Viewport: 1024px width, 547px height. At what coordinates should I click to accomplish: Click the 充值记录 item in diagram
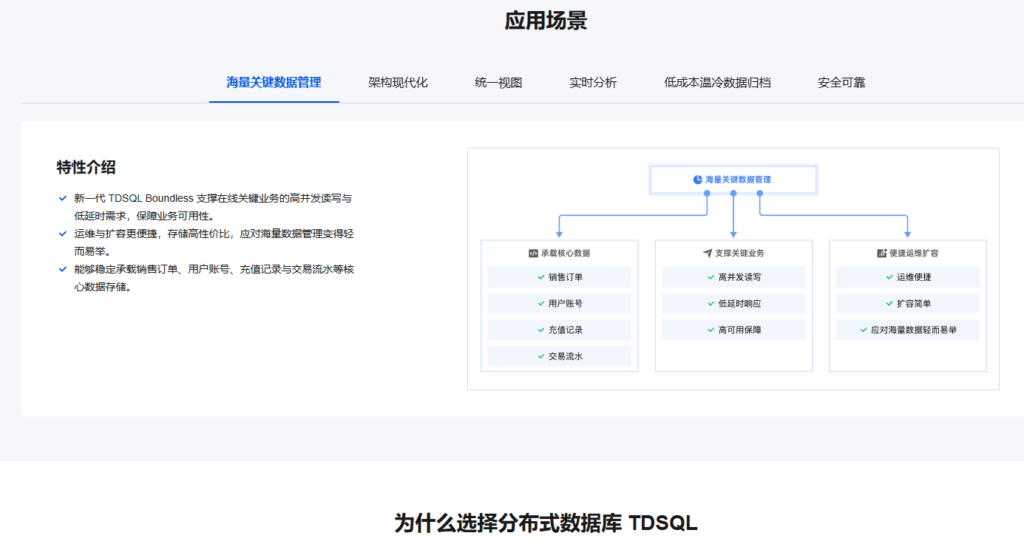coord(560,330)
